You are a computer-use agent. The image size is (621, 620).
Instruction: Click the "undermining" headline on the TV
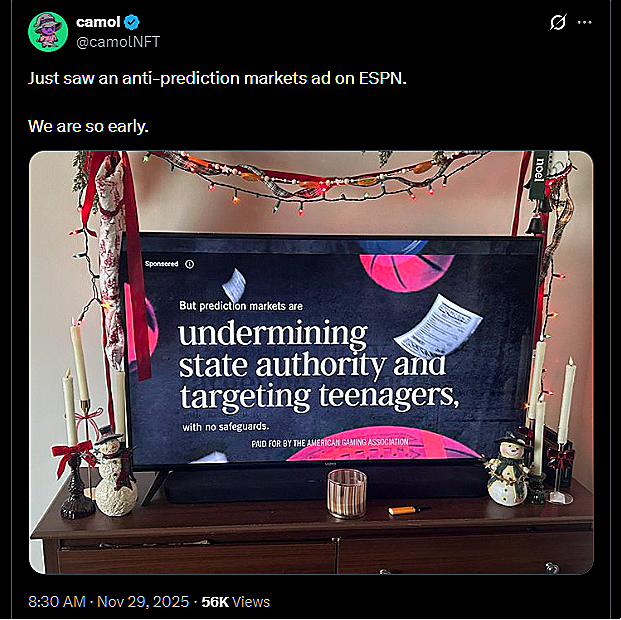[273, 334]
